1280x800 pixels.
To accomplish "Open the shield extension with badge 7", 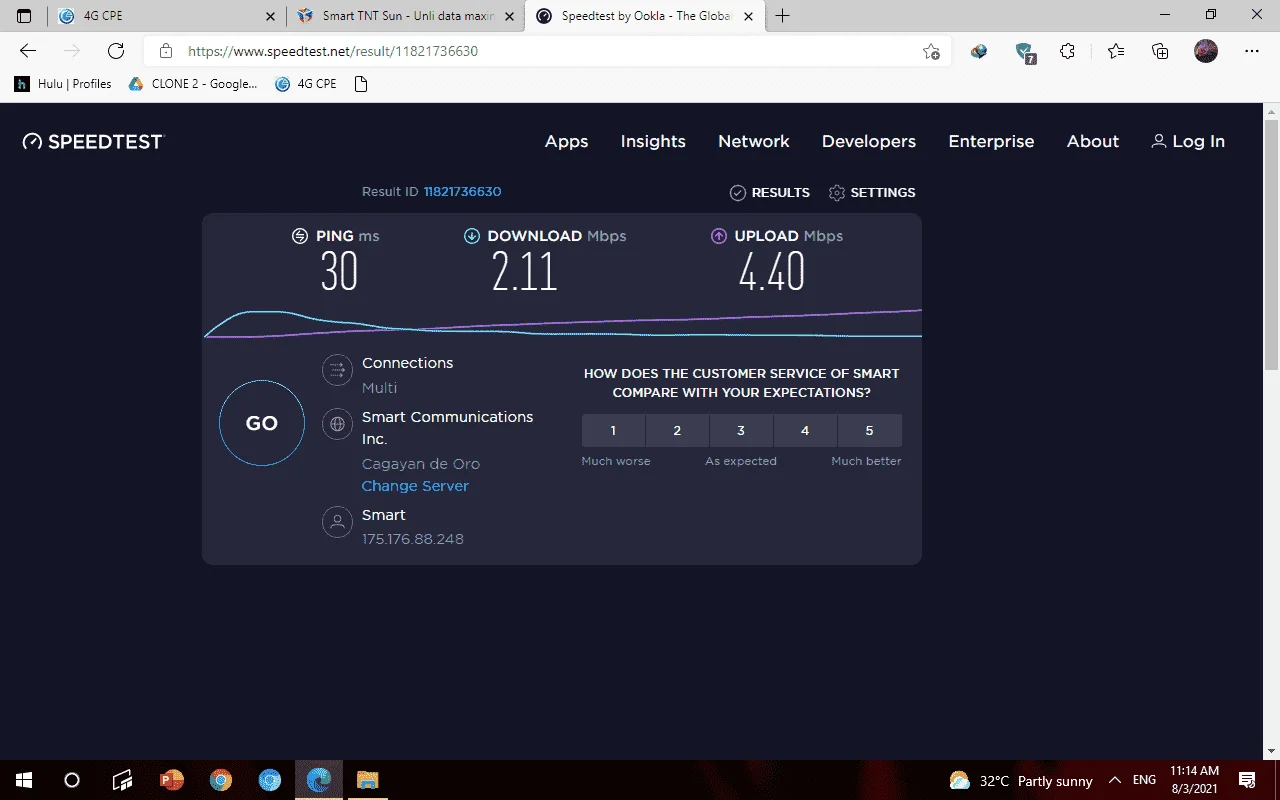I will click(x=1024, y=52).
